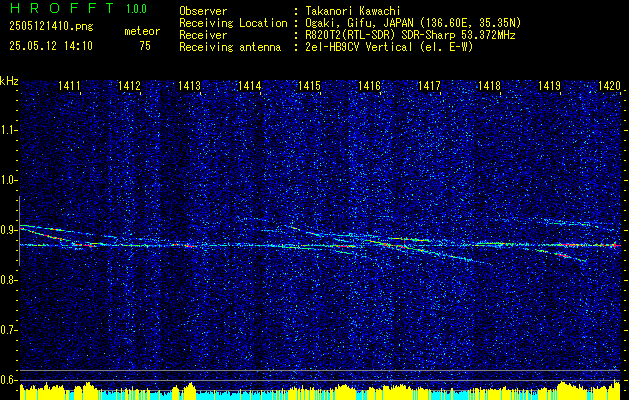The image size is (629, 400).
Task: Click the 0.8 frequency axis label
Action: (x=8, y=280)
